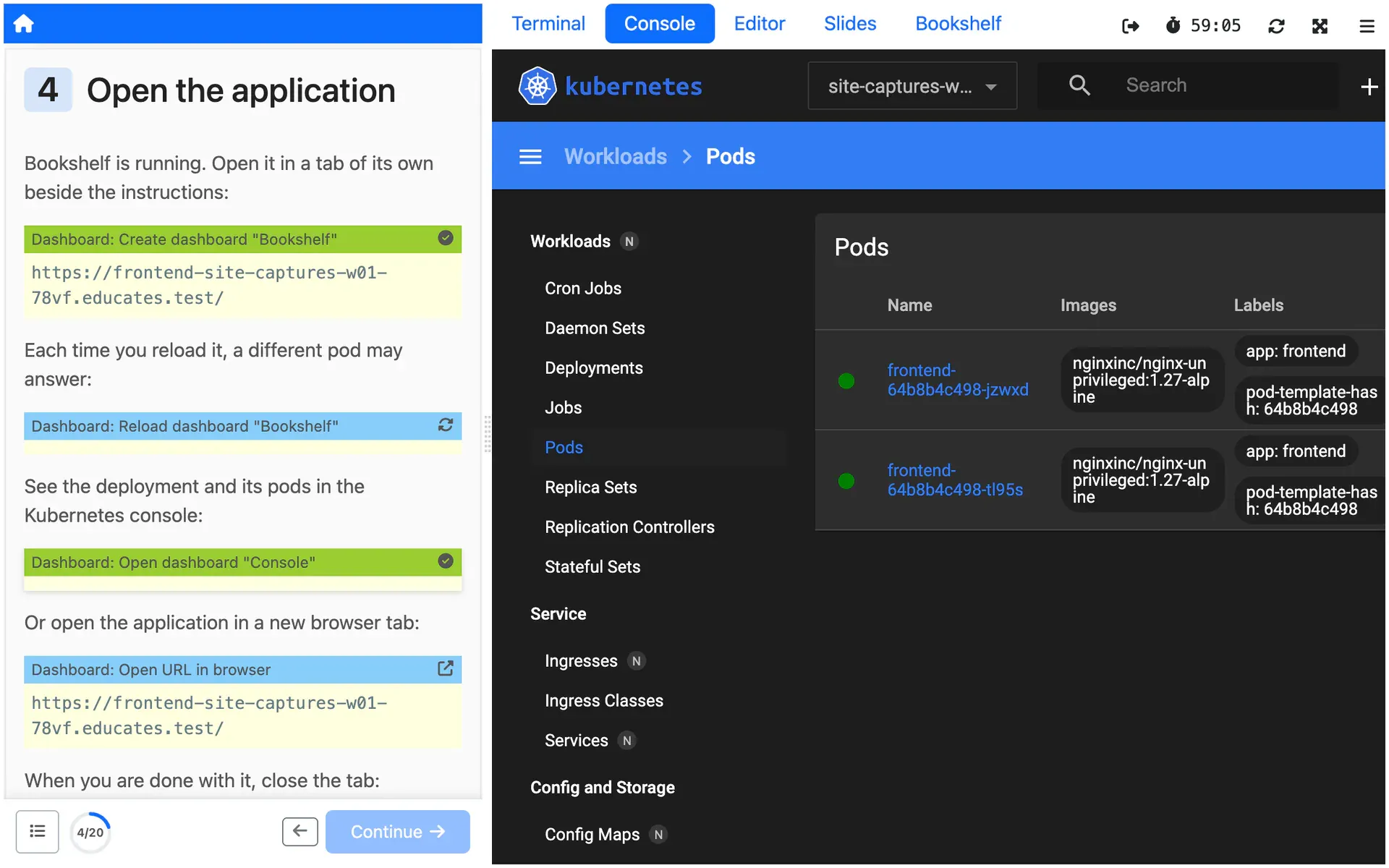Click the back arrow button
Viewport: 1389px width, 868px height.
[x=300, y=831]
